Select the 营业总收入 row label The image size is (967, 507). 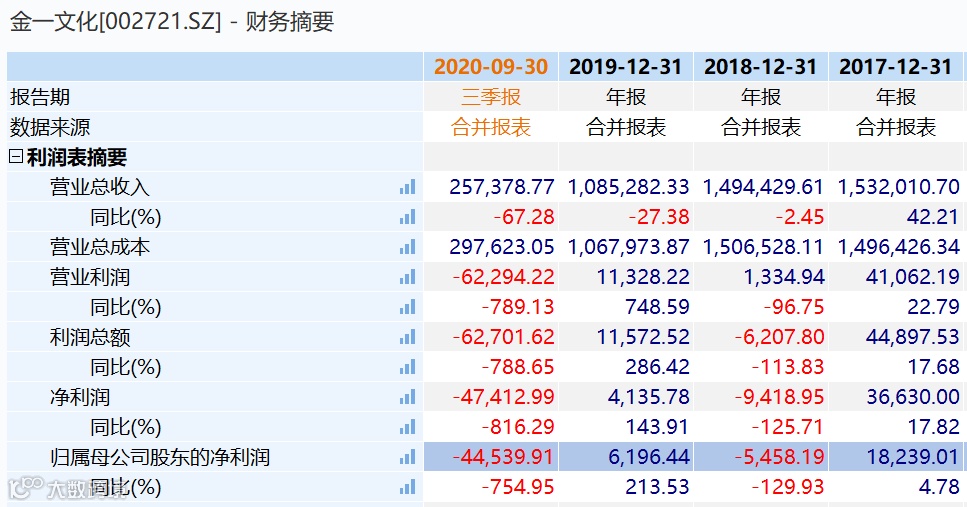pos(100,187)
